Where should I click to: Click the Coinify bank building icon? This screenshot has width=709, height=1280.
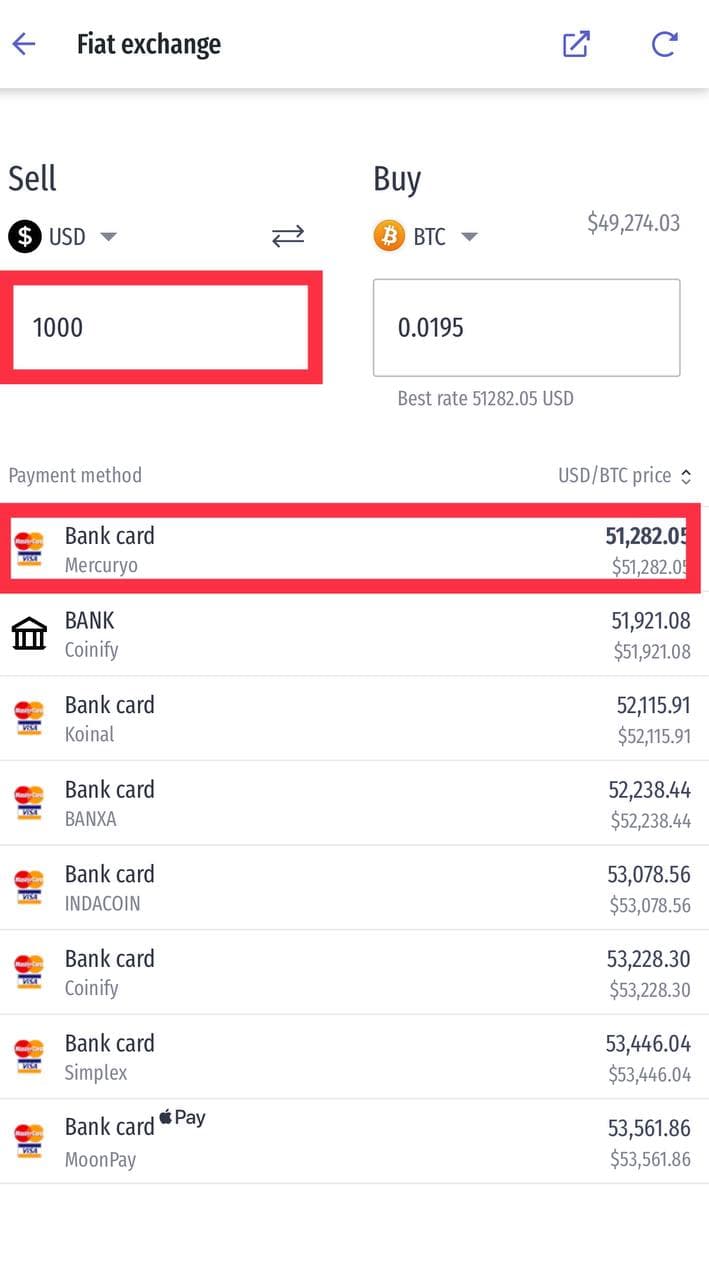(29, 634)
